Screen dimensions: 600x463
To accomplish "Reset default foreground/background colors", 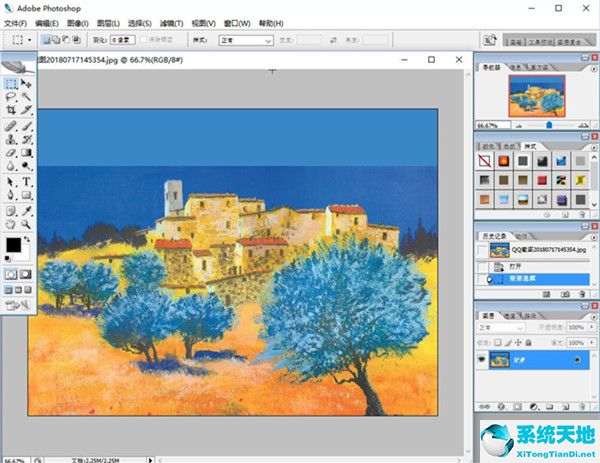I will pos(8,259).
